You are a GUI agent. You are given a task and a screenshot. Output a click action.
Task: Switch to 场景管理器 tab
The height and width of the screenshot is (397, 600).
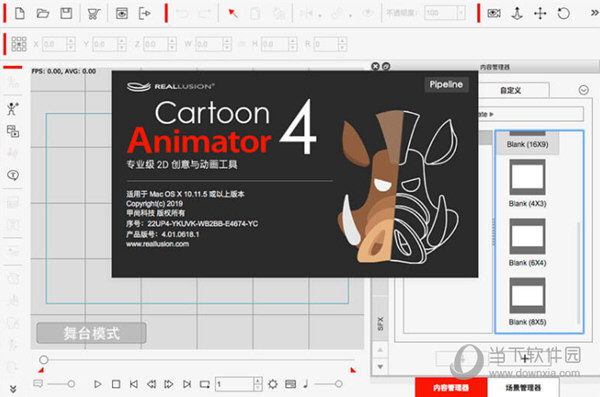[x=523, y=387]
